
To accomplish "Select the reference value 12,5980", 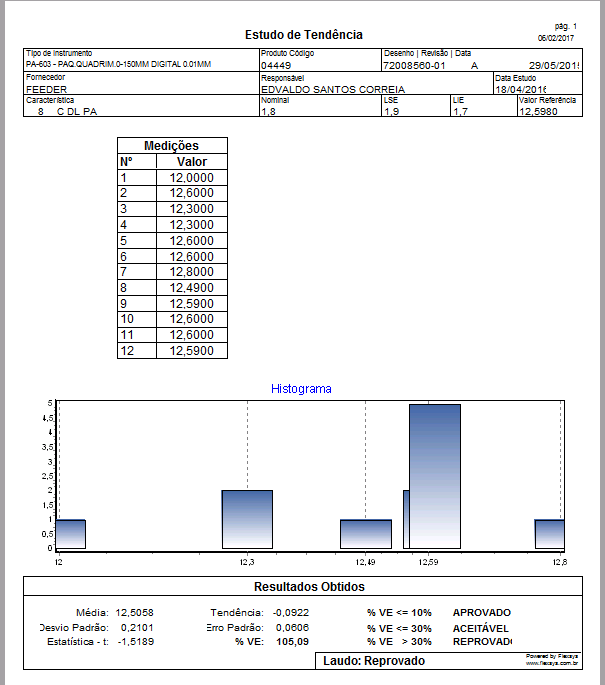I will 538,112.
